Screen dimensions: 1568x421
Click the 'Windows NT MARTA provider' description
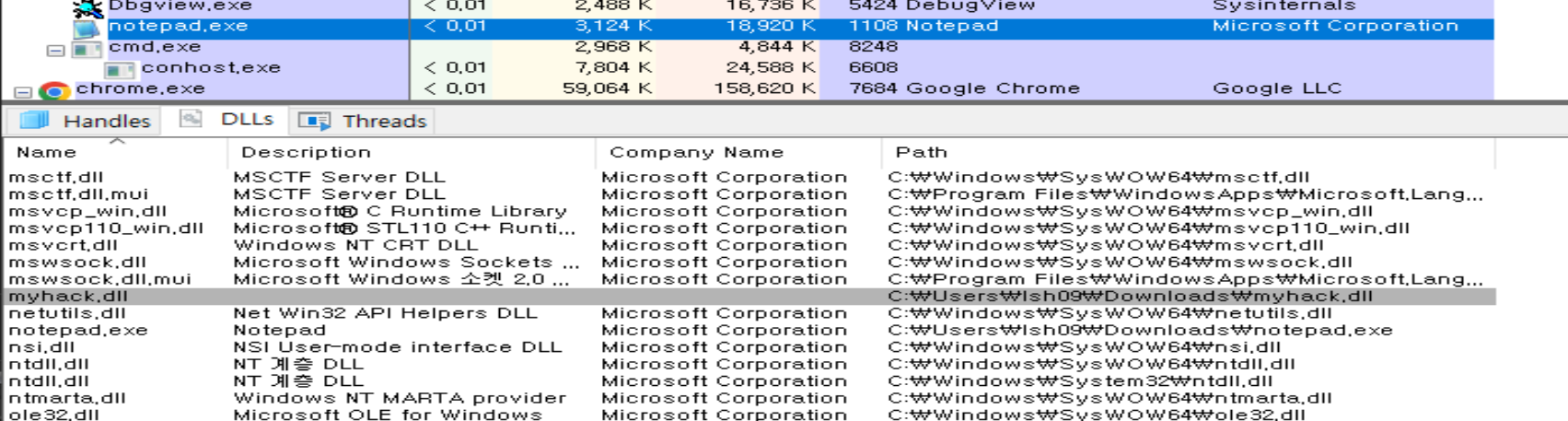click(400, 399)
